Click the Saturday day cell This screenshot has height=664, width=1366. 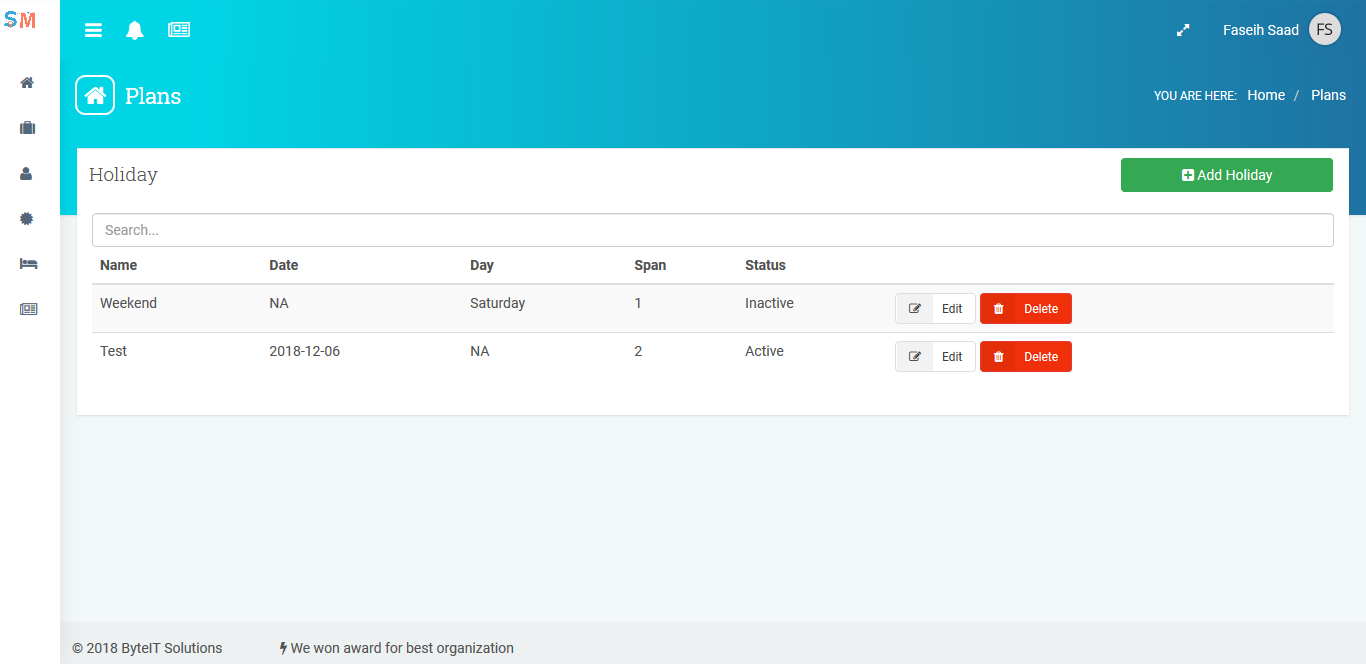coord(497,303)
